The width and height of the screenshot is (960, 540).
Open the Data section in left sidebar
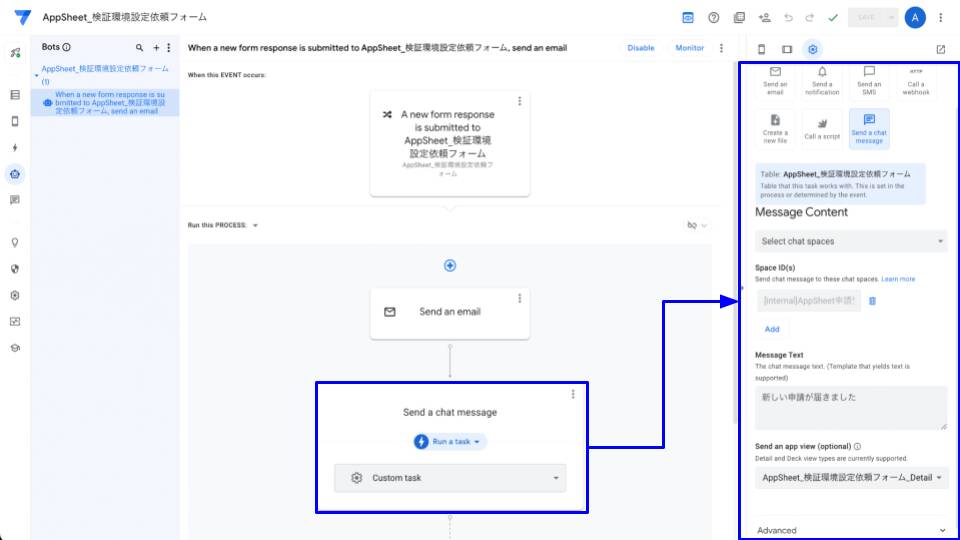[15, 95]
